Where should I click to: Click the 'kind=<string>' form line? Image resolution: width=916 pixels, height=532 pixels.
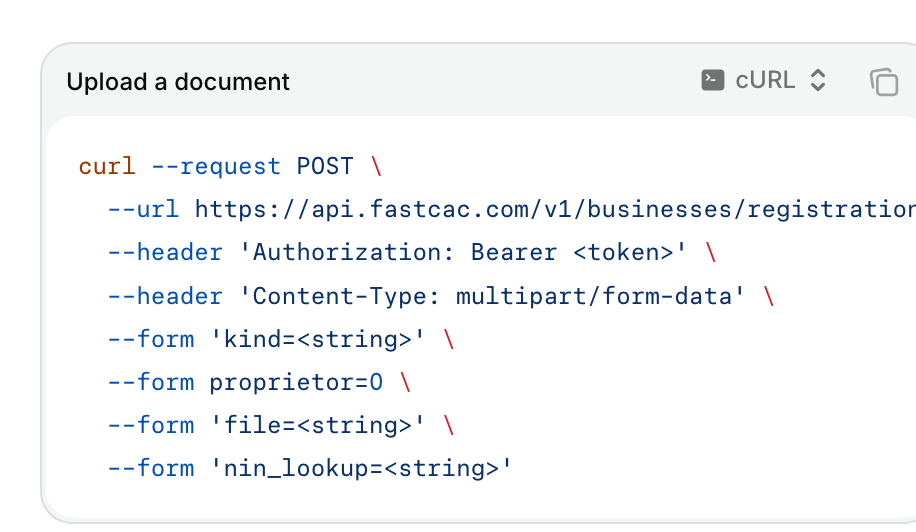click(280, 339)
